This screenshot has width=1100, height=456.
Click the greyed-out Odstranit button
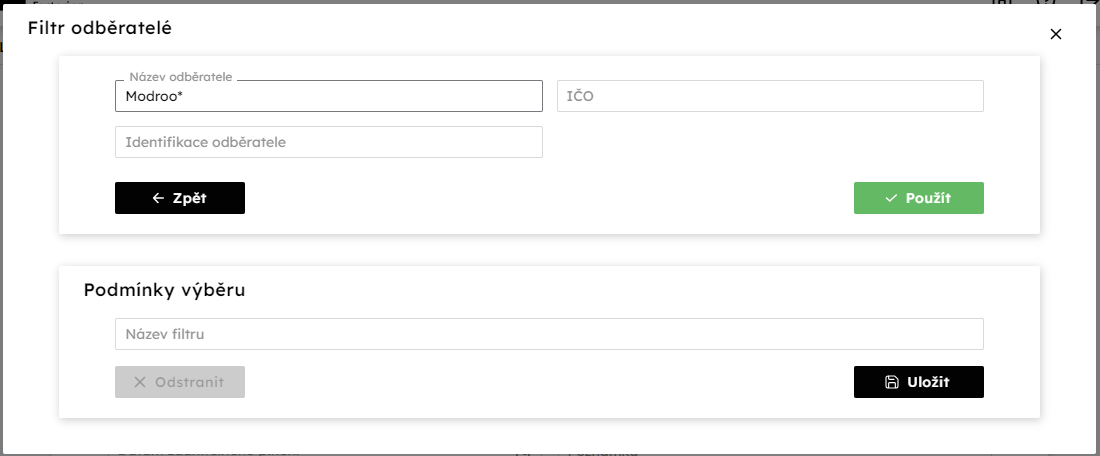180,382
